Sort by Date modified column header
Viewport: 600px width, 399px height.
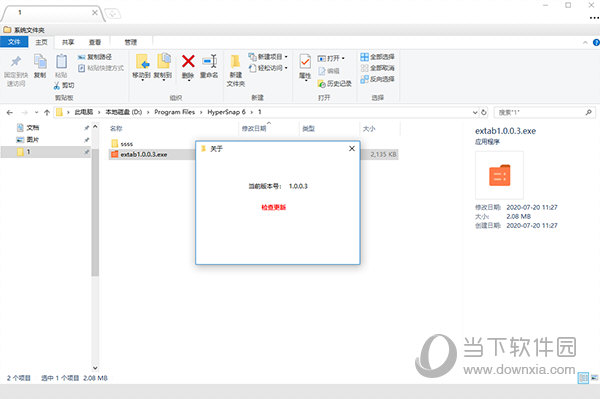click(x=254, y=129)
